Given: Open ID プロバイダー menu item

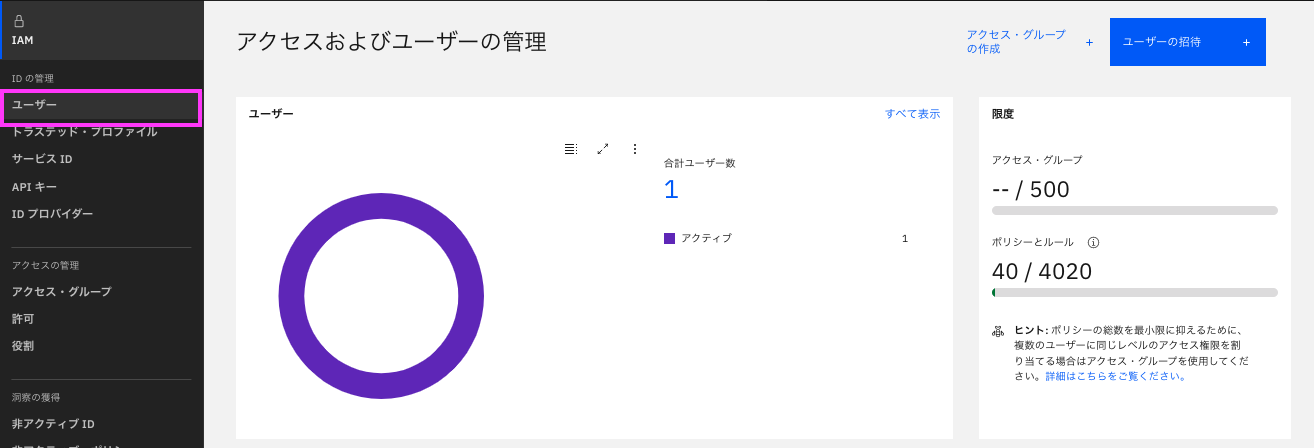Looking at the screenshot, I should tap(52, 214).
